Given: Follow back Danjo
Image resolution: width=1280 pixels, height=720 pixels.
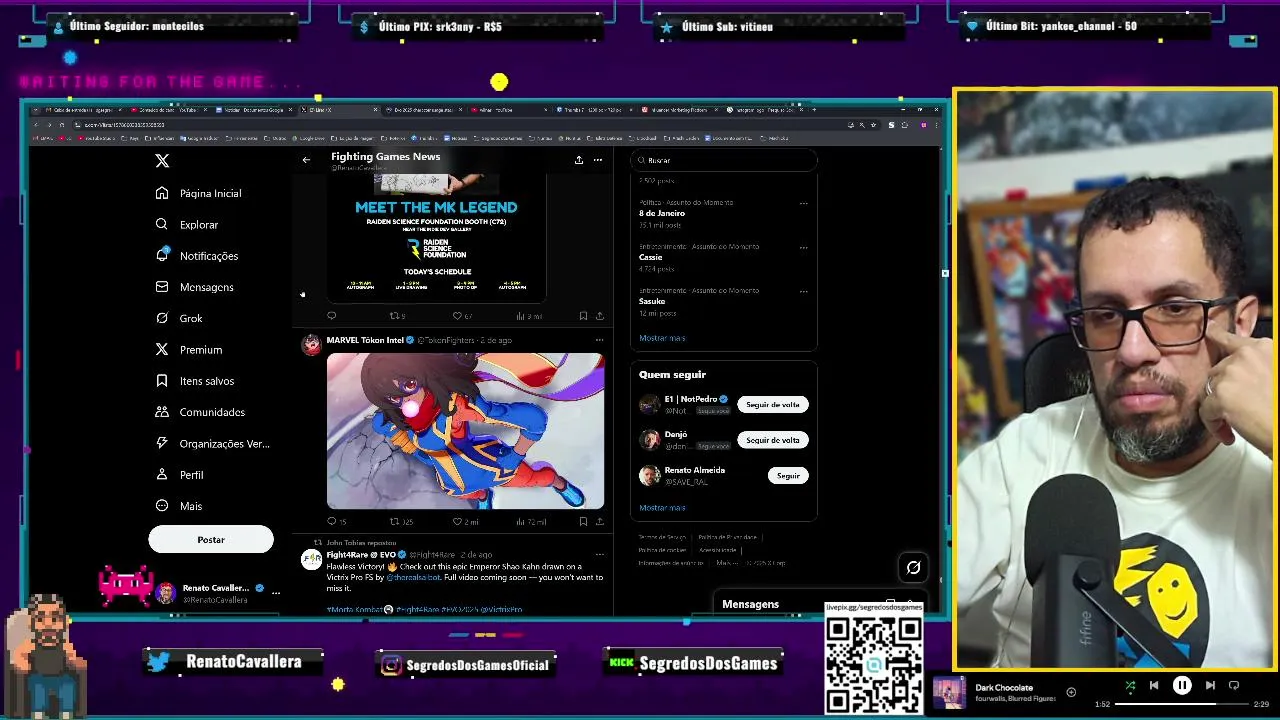Looking at the screenshot, I should pyautogui.click(x=773, y=440).
